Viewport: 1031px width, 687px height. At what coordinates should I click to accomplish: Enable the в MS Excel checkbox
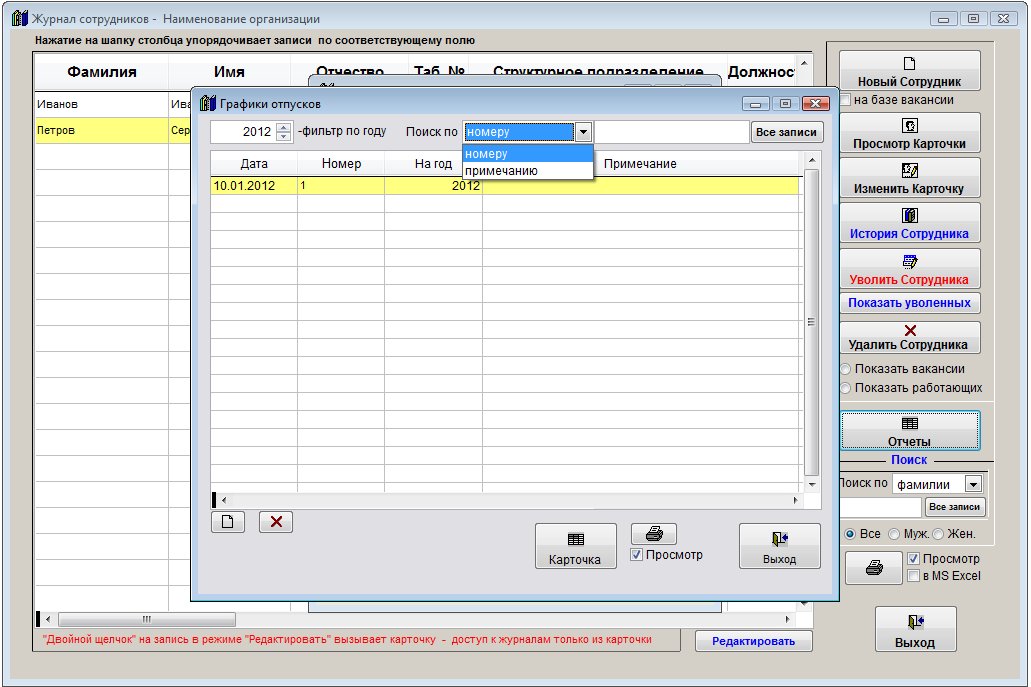(913, 576)
